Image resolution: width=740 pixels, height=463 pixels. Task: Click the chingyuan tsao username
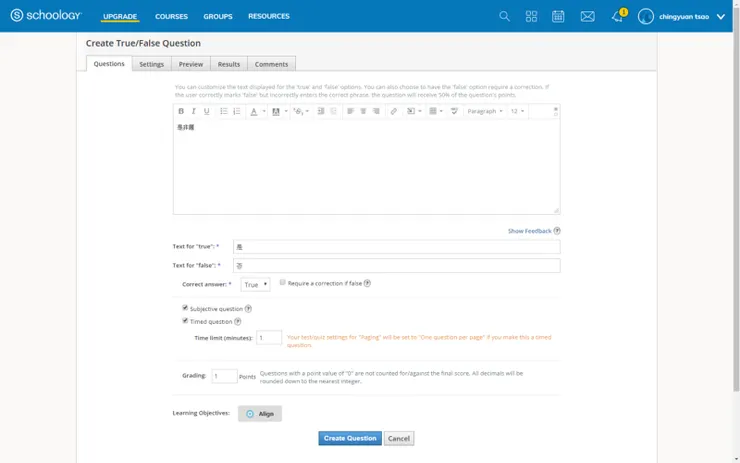[684, 17]
